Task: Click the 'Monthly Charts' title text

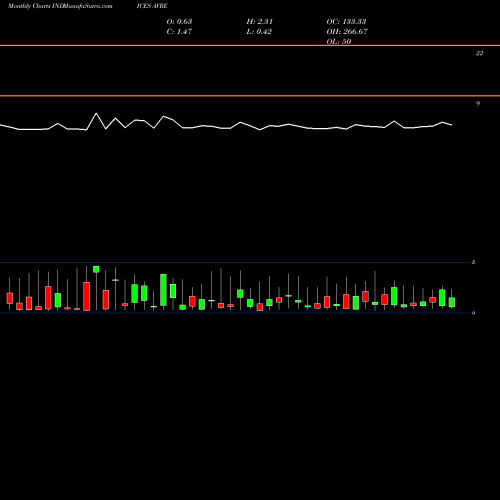Action: [x=29, y=6]
